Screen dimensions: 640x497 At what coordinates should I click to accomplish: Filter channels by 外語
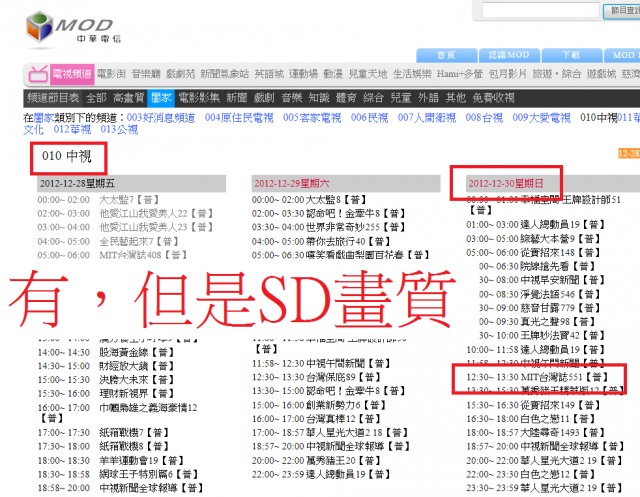[x=428, y=98]
